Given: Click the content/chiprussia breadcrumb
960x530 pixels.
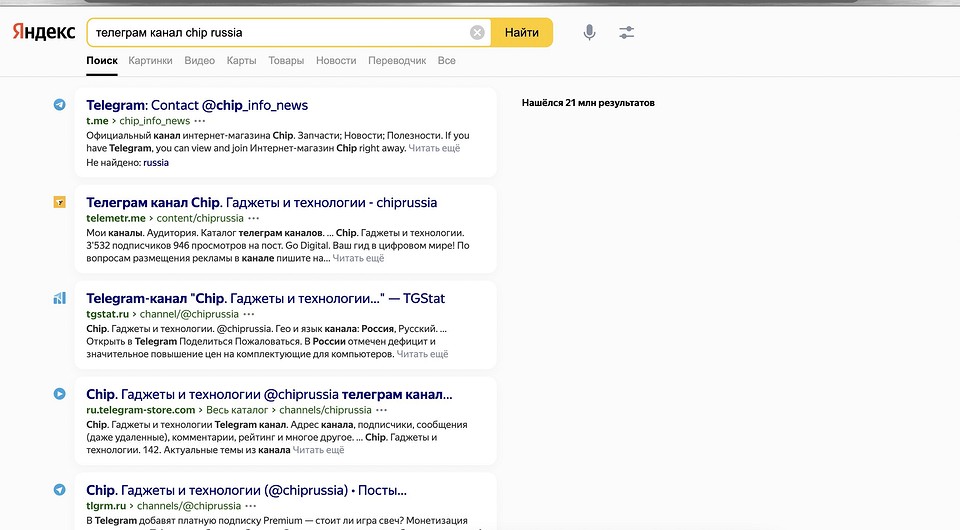Looking at the screenshot, I should [x=200, y=218].
